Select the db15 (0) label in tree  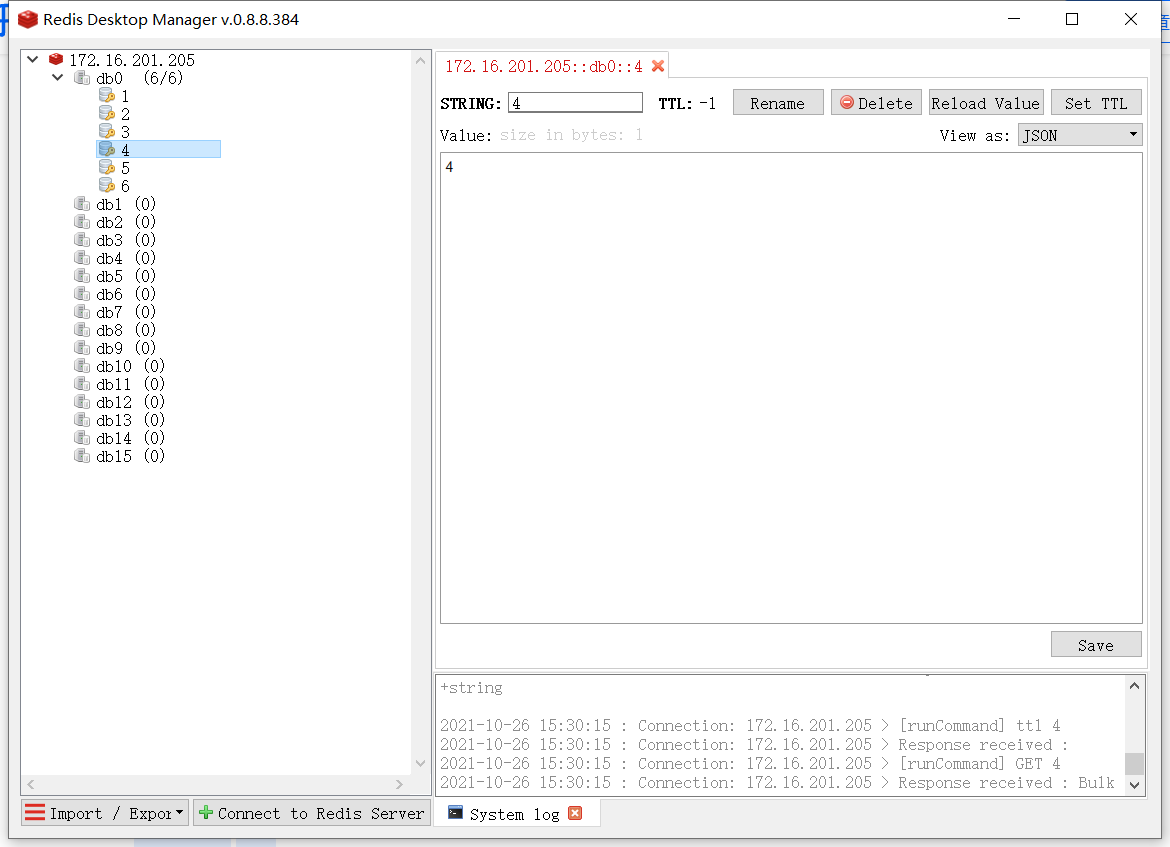coord(131,455)
